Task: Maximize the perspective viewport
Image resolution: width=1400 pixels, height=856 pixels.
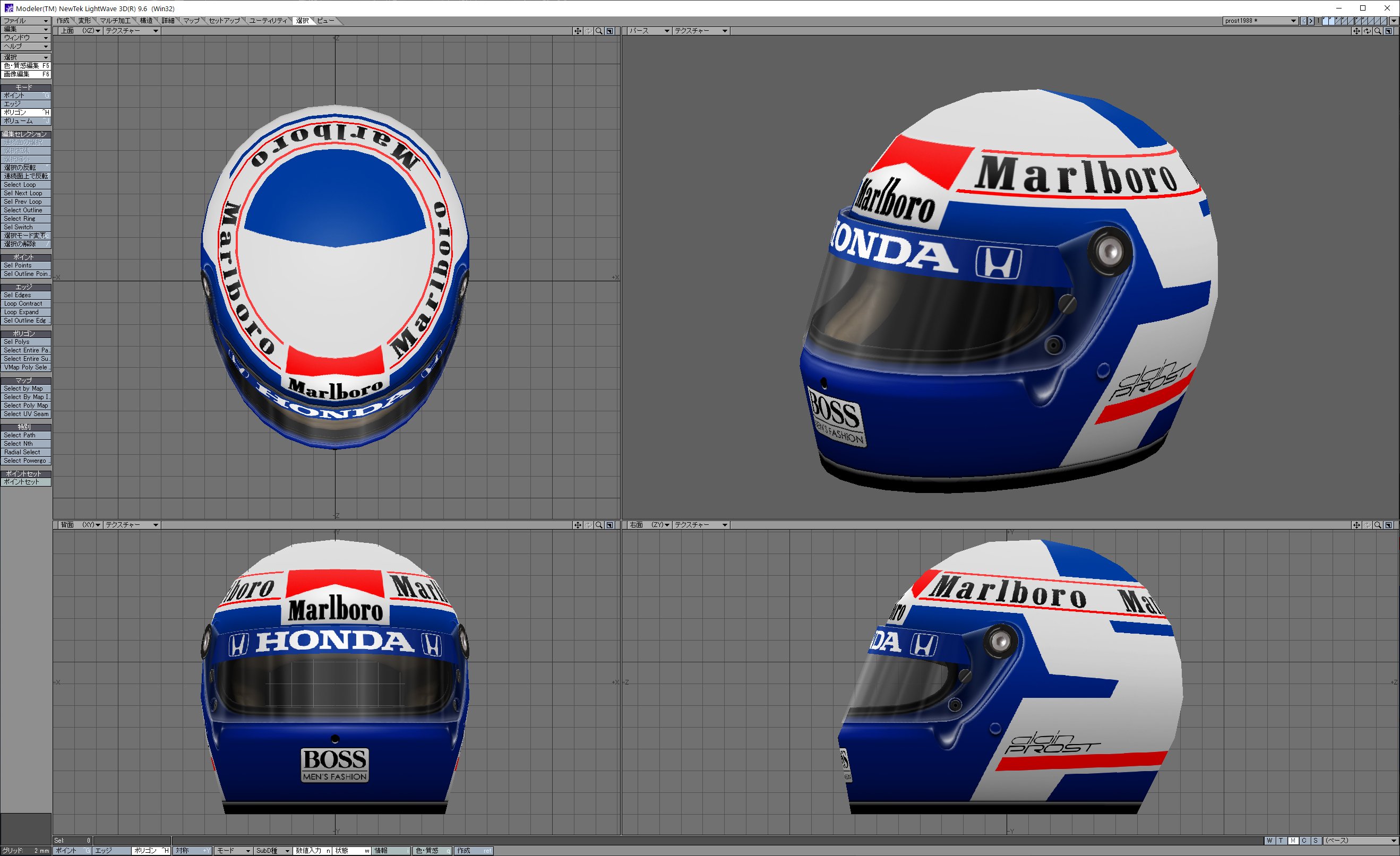Action: (x=1389, y=31)
